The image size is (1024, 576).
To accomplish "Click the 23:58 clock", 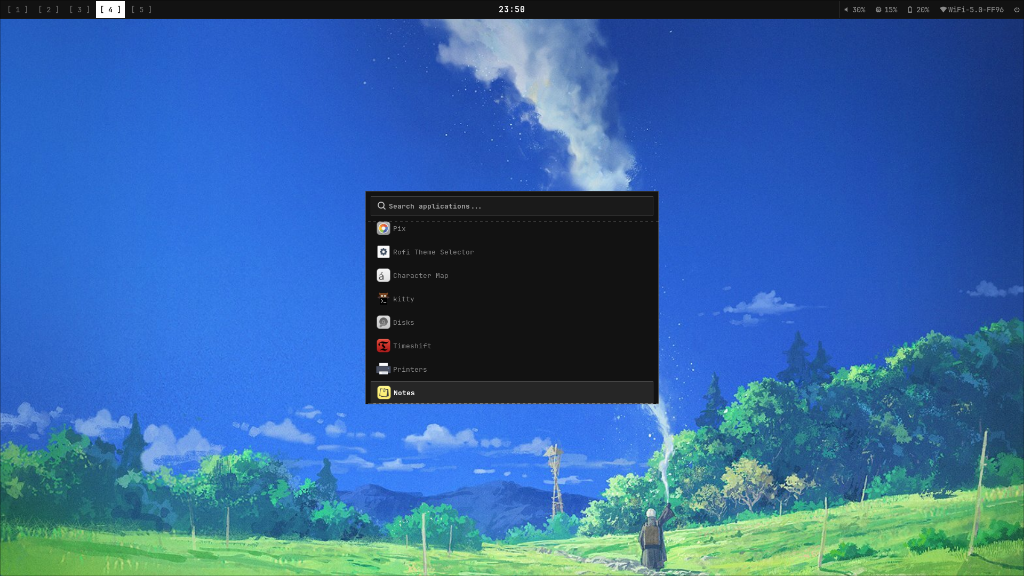I will pos(511,10).
